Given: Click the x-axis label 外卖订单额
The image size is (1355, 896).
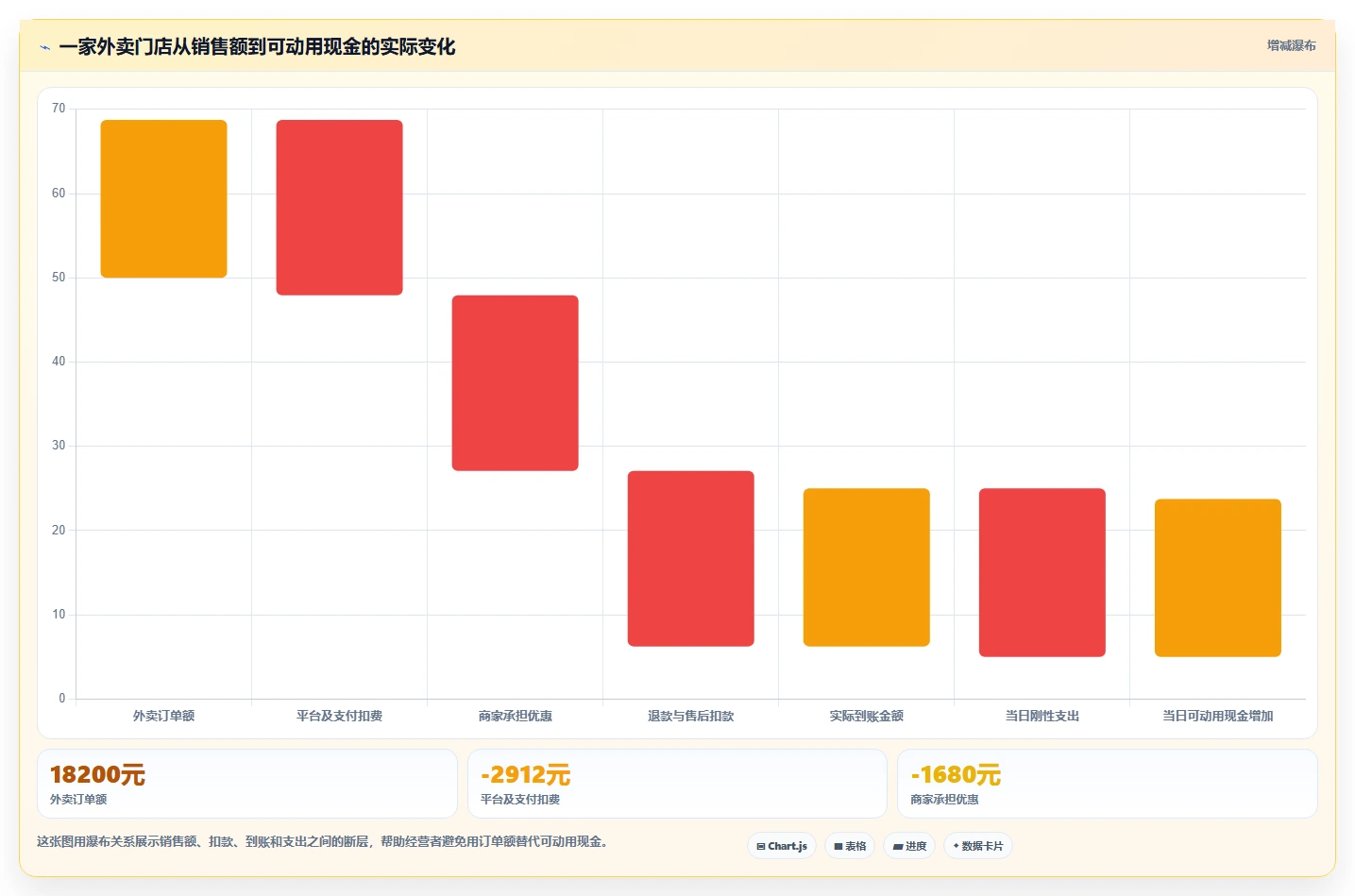Looking at the screenshot, I should click(164, 716).
